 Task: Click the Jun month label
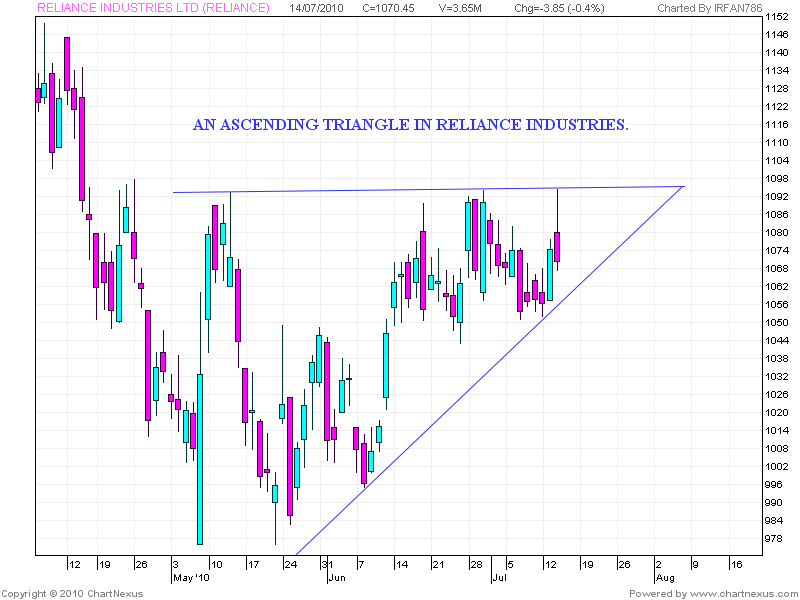pyautogui.click(x=337, y=578)
